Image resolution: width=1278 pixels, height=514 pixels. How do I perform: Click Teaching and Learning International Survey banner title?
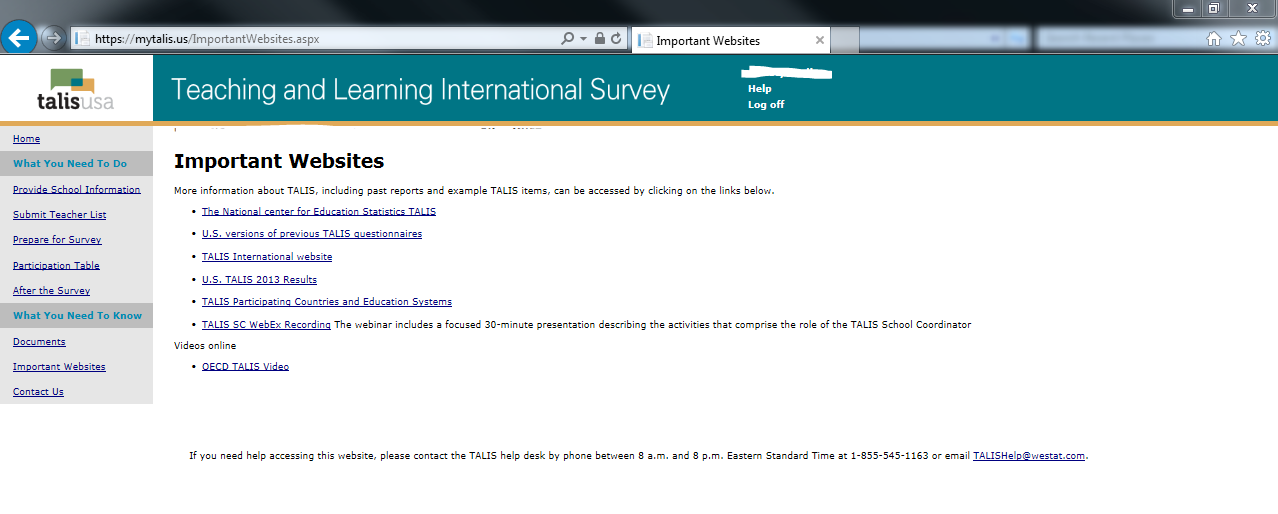(x=420, y=90)
